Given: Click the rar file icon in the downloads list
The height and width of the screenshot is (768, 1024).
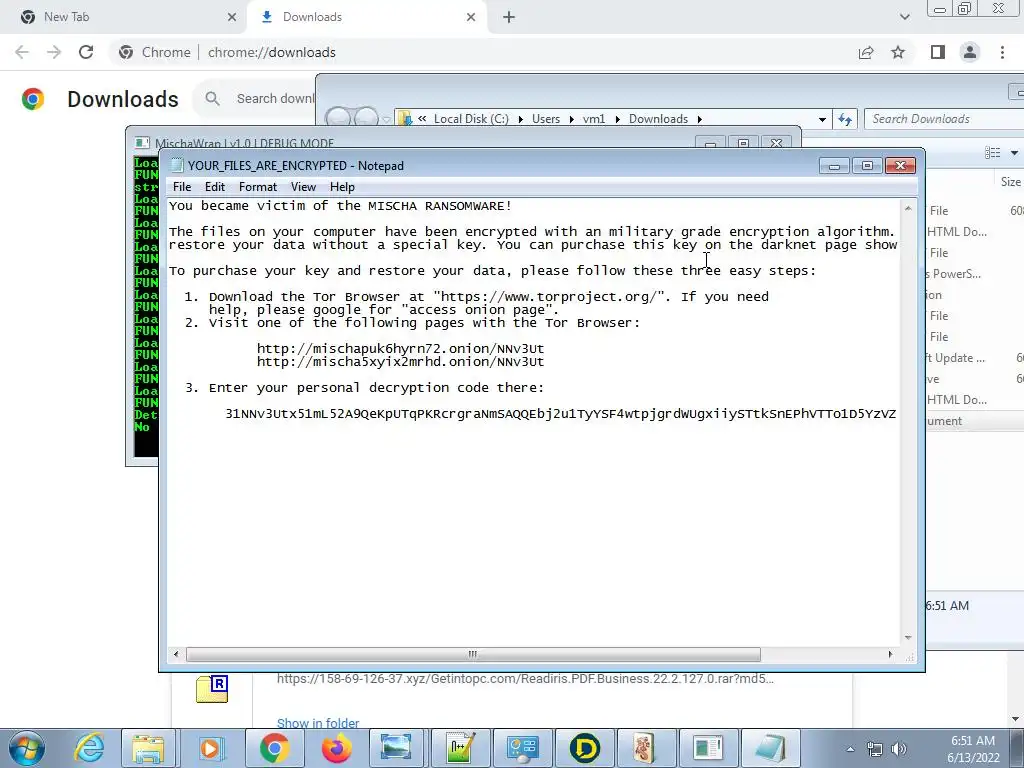Looking at the screenshot, I should click(x=212, y=690).
